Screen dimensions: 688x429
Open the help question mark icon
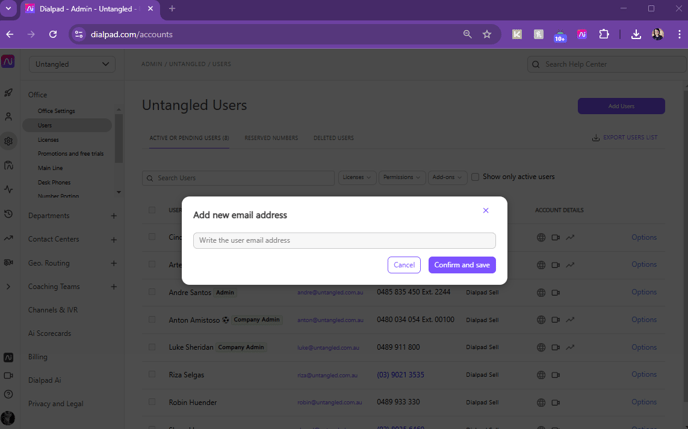coord(8,394)
